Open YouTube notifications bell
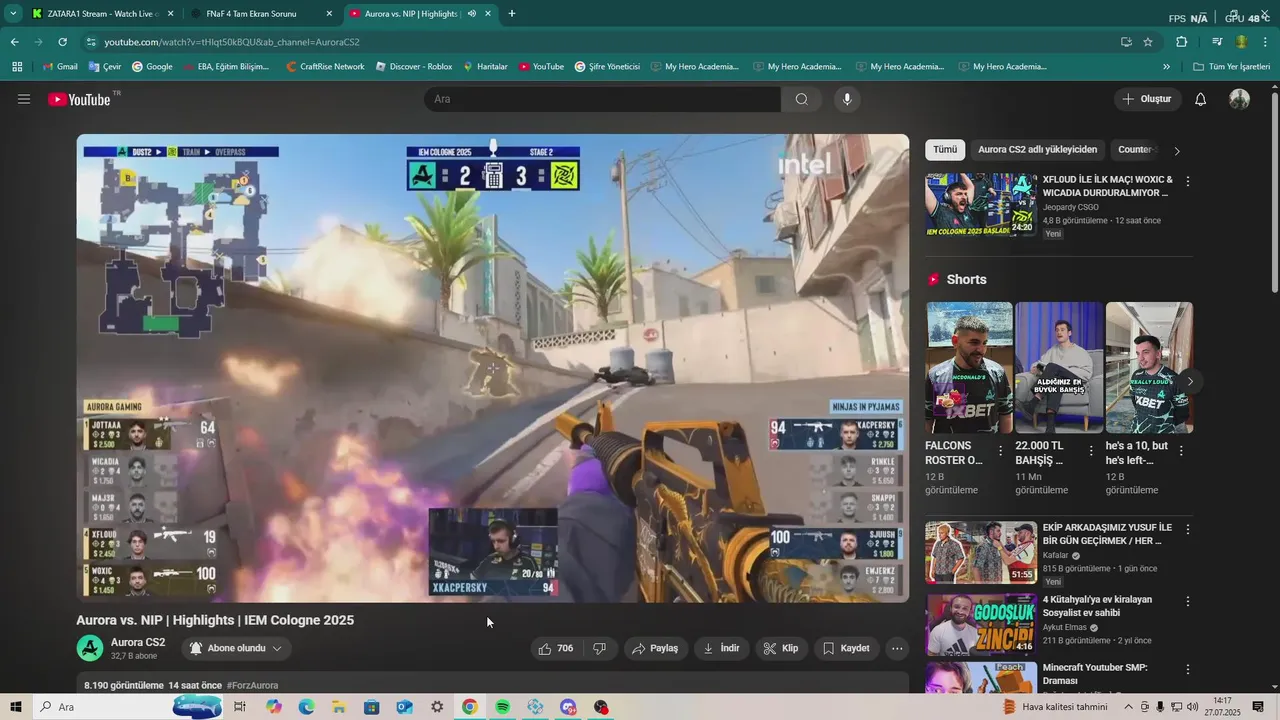This screenshot has height=720, width=1280. click(x=1201, y=99)
